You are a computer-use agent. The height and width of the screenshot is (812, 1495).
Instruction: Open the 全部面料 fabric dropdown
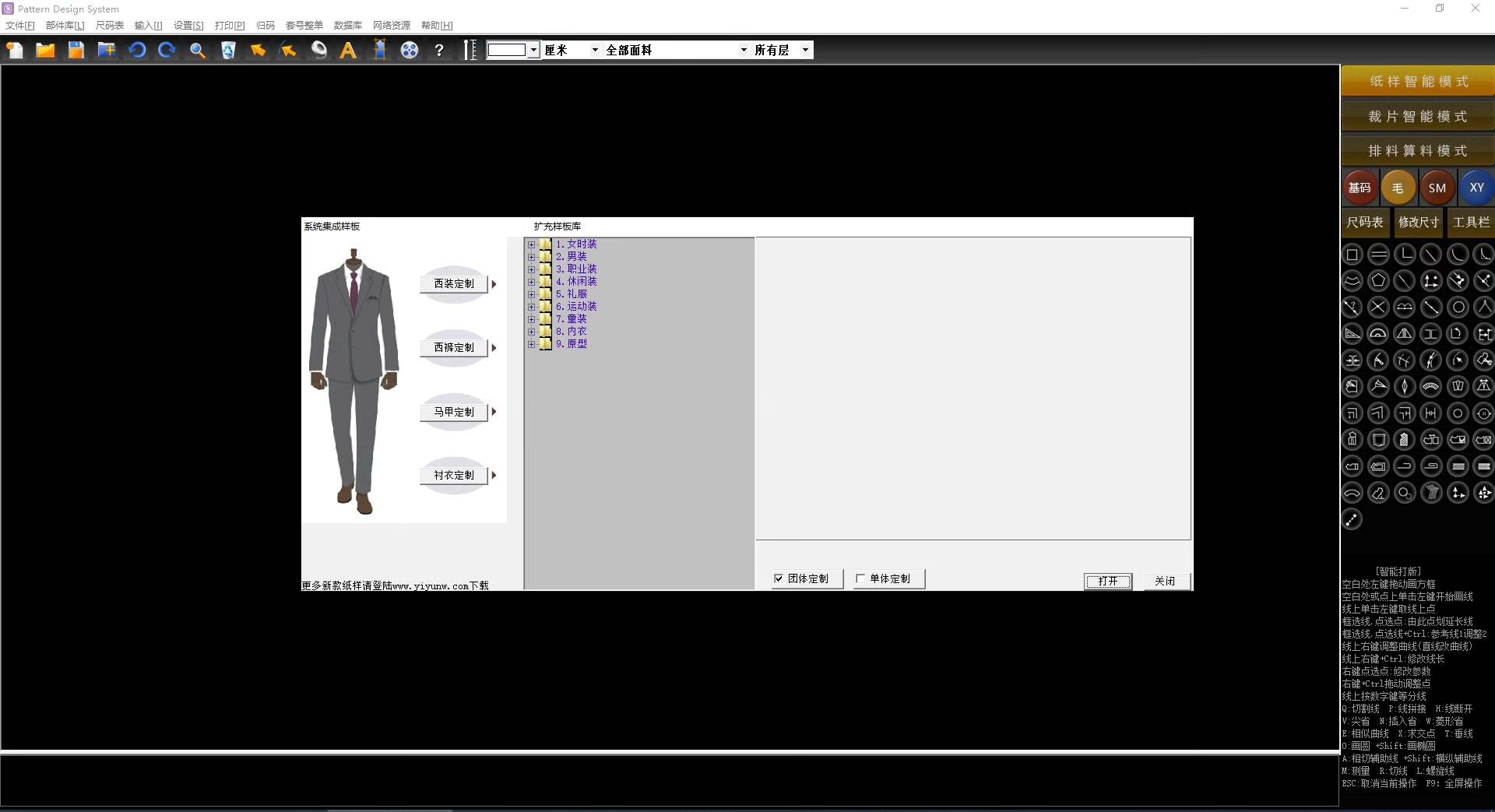pyautogui.click(x=744, y=51)
